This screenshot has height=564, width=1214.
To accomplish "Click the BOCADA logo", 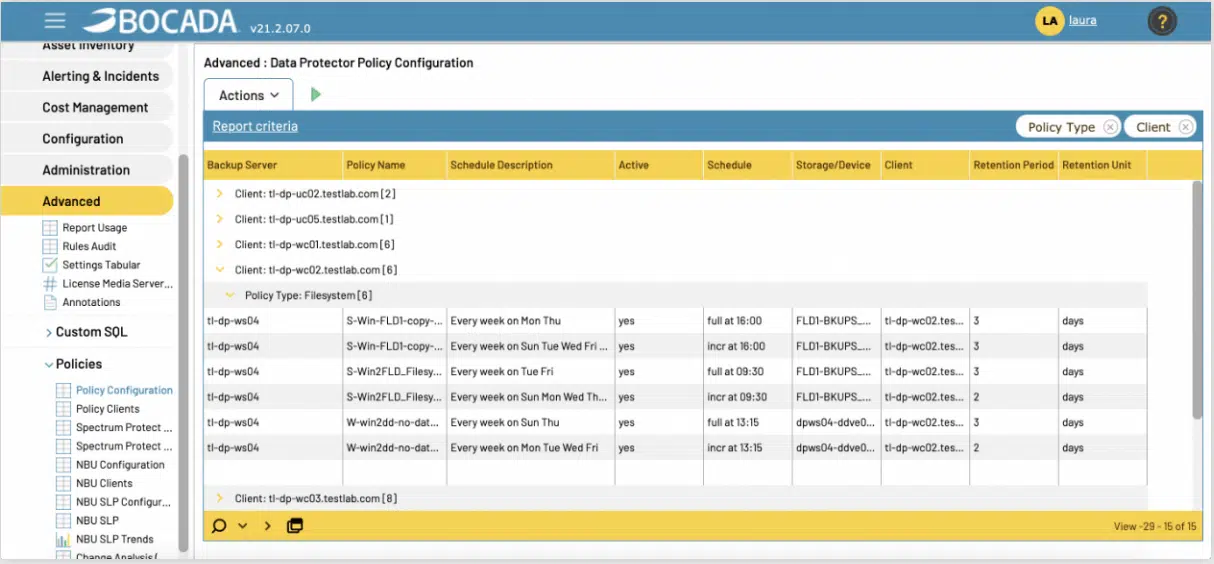I will tap(160, 21).
